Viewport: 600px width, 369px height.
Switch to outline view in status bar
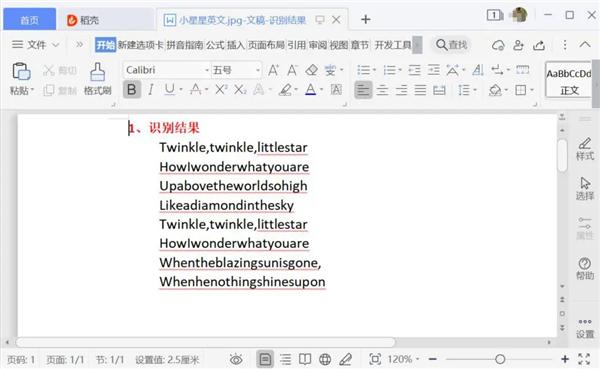pyautogui.click(x=285, y=359)
